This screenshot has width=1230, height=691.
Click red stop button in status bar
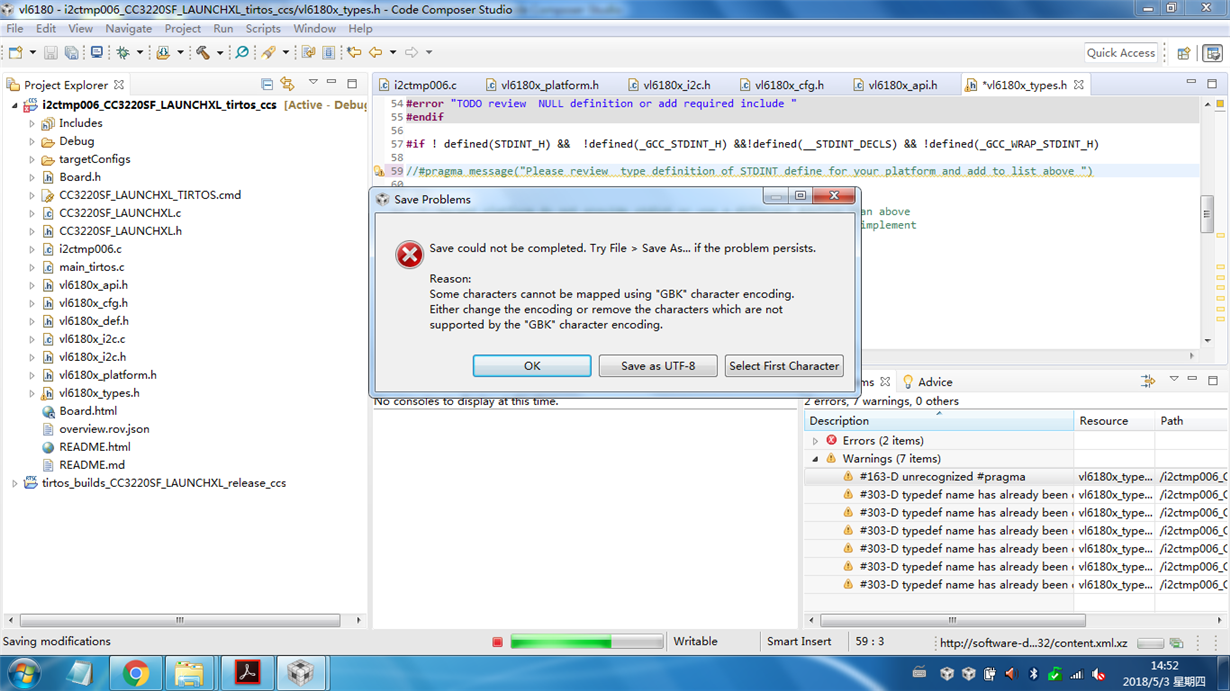[497, 642]
